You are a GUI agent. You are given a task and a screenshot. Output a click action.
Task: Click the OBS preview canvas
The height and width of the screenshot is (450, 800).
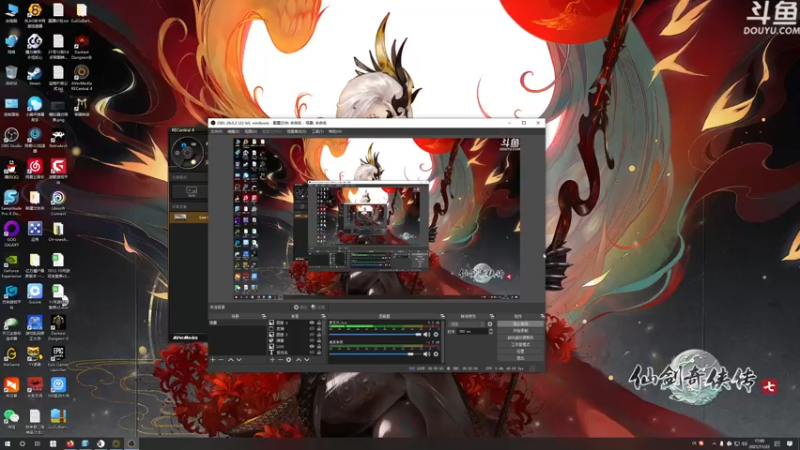click(377, 218)
